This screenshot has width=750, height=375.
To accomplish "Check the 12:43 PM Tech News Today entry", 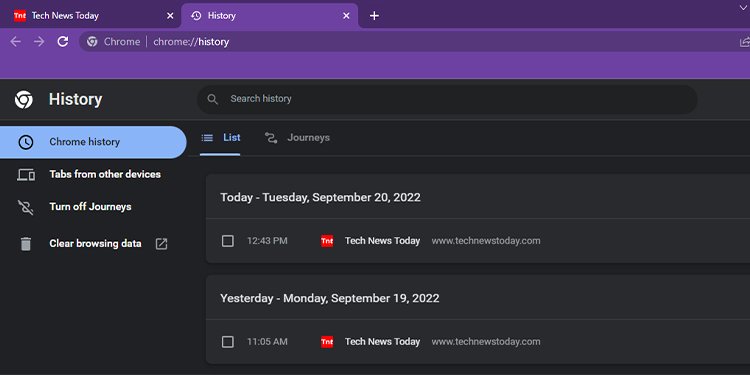I will (x=228, y=241).
